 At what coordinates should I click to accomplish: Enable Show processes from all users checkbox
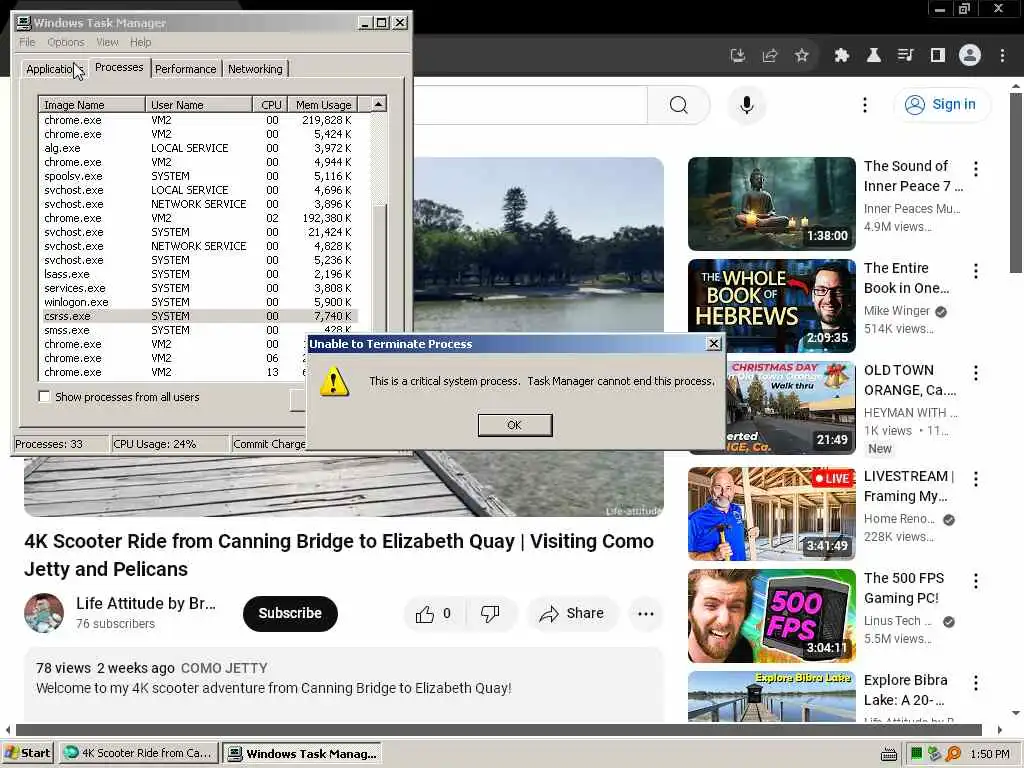[x=44, y=396]
